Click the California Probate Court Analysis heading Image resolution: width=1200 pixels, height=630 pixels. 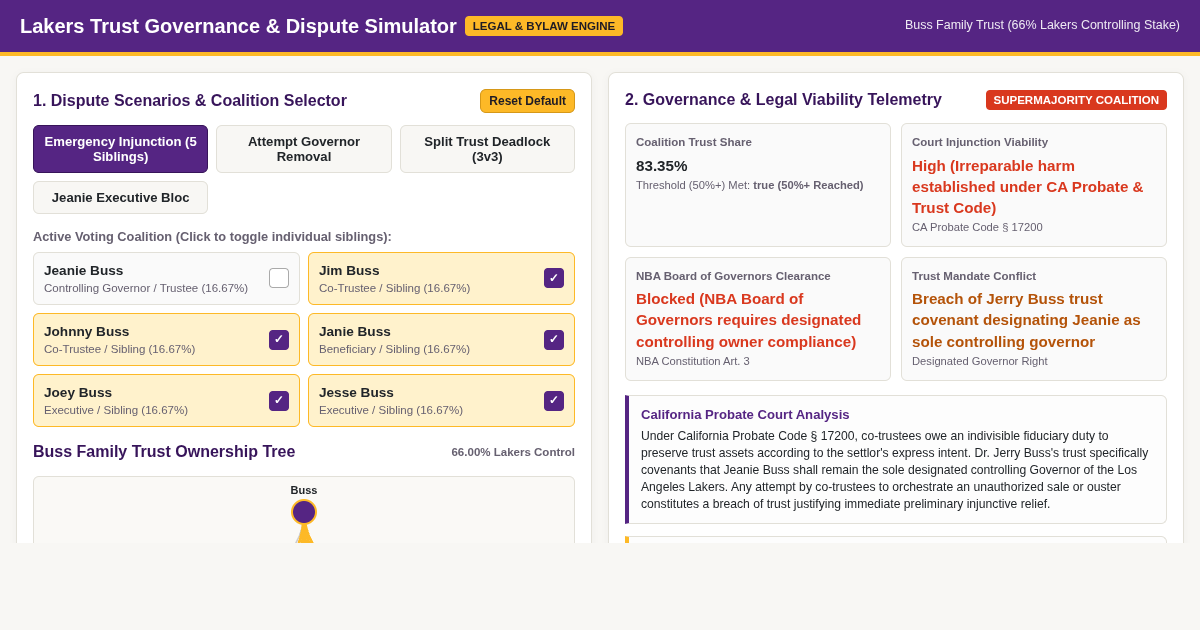pyautogui.click(x=745, y=414)
